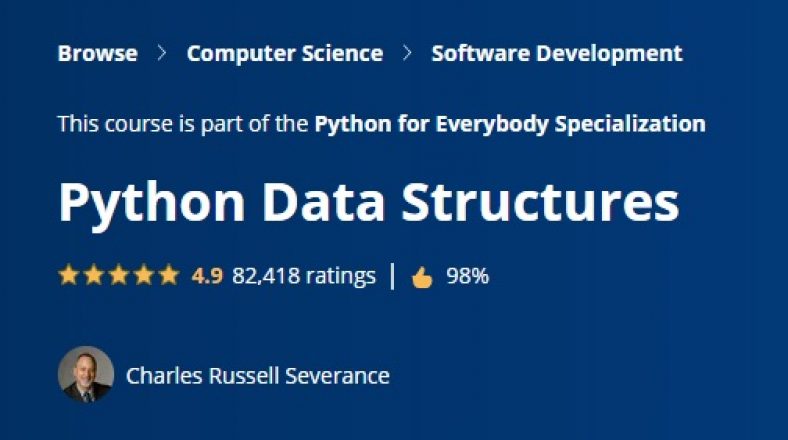
Task: Click the 4.9 rating score
Action: tap(206, 276)
